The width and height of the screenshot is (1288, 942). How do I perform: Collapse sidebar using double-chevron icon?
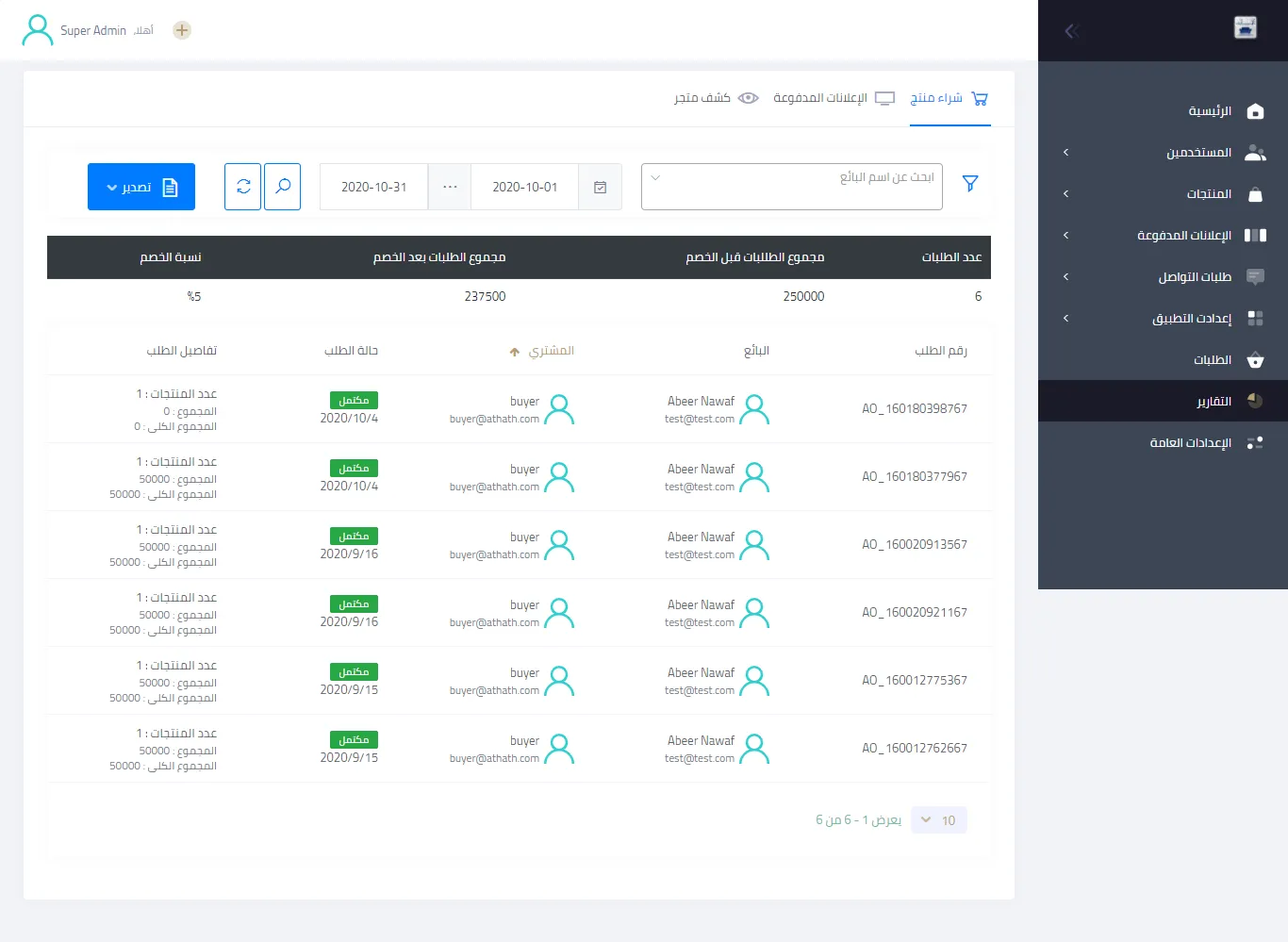(x=1071, y=31)
